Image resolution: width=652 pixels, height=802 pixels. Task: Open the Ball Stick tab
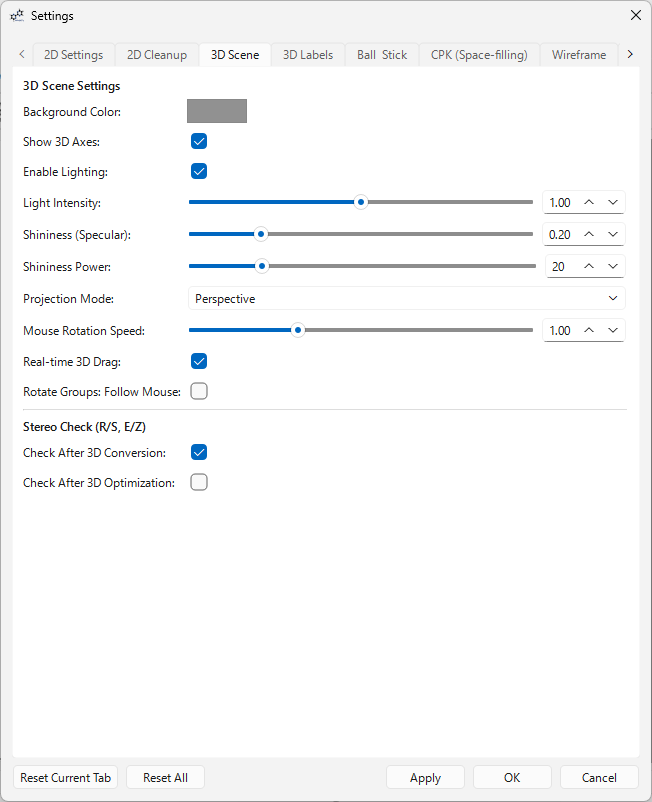click(382, 55)
